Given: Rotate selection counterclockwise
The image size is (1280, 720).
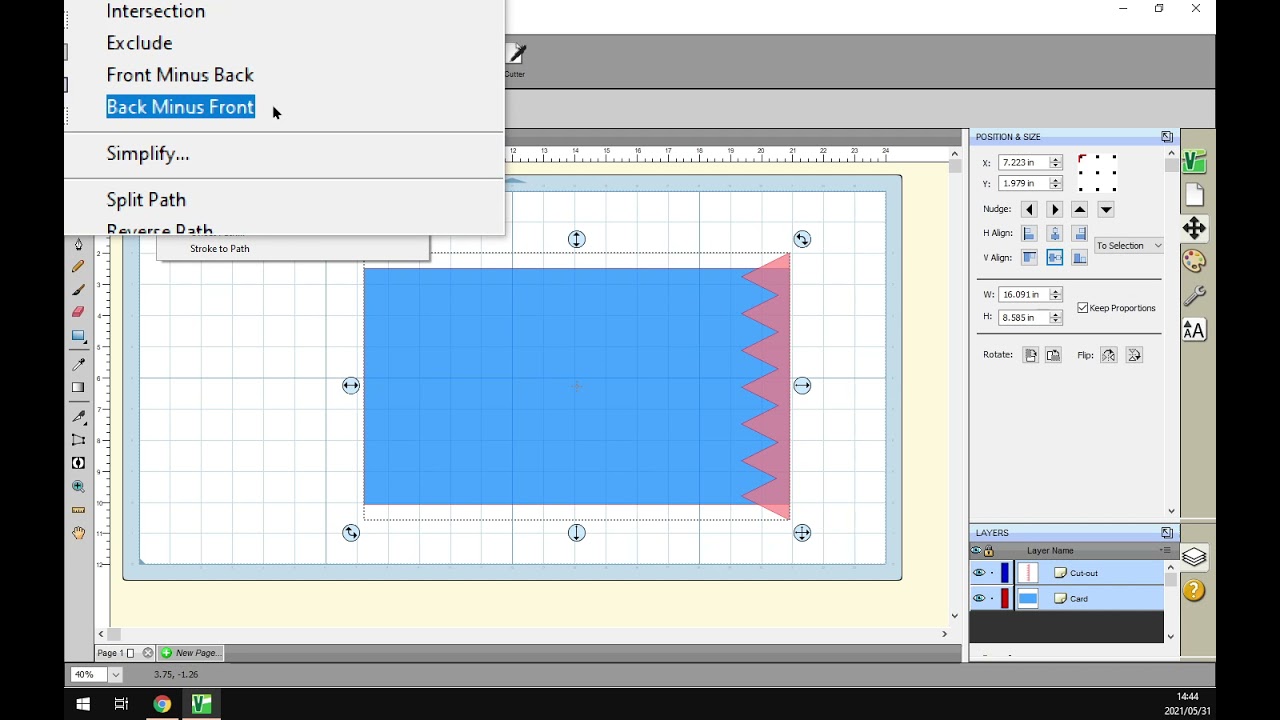Looking at the screenshot, I should [1030, 355].
